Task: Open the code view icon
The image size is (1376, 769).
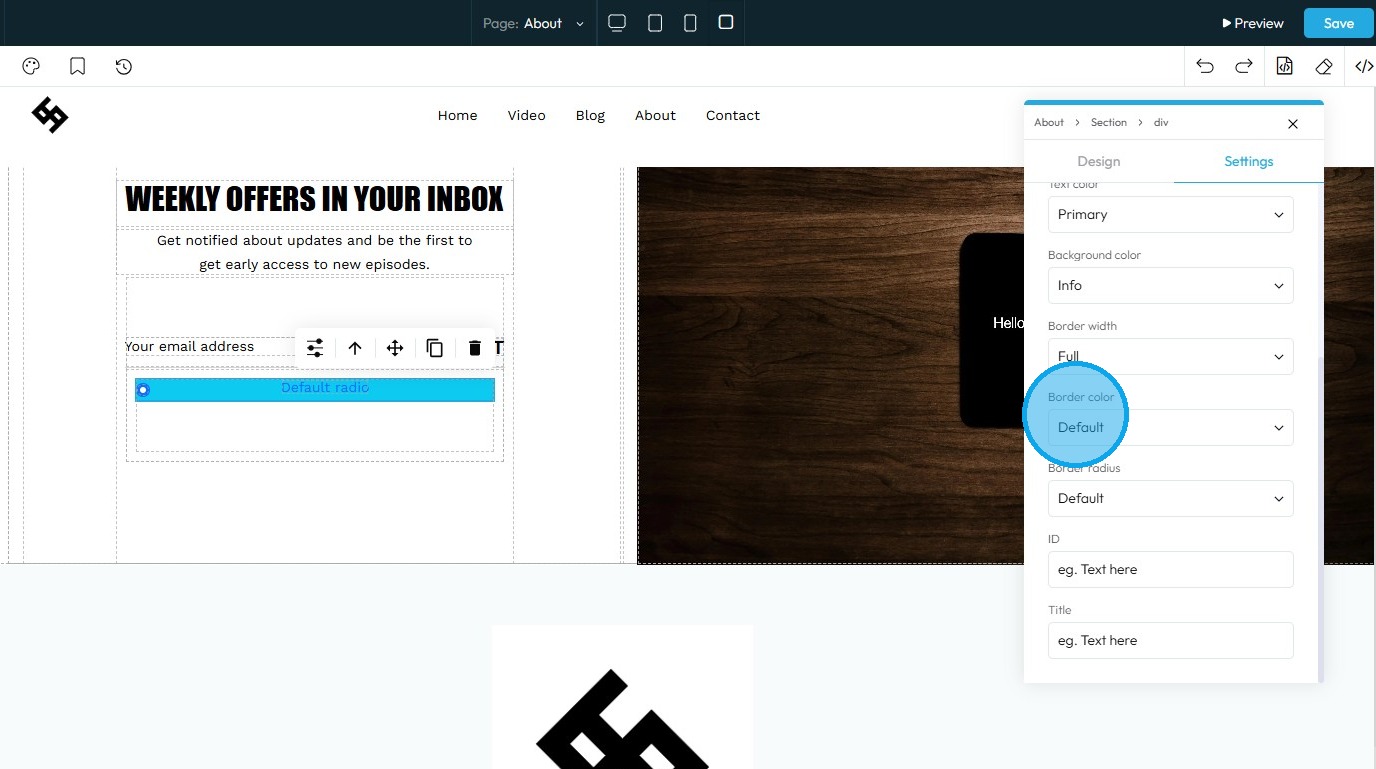Action: pyautogui.click(x=1364, y=67)
